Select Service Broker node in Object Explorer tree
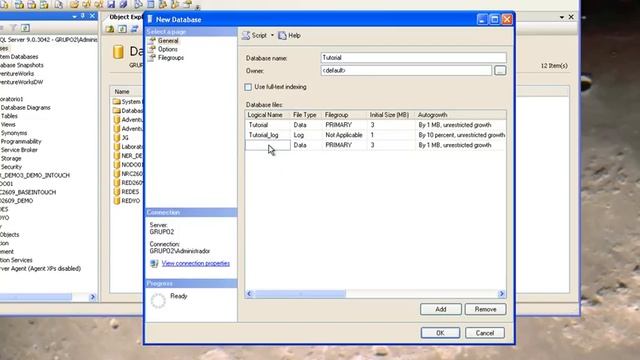Viewport: 640px width, 360px height. coord(19,150)
